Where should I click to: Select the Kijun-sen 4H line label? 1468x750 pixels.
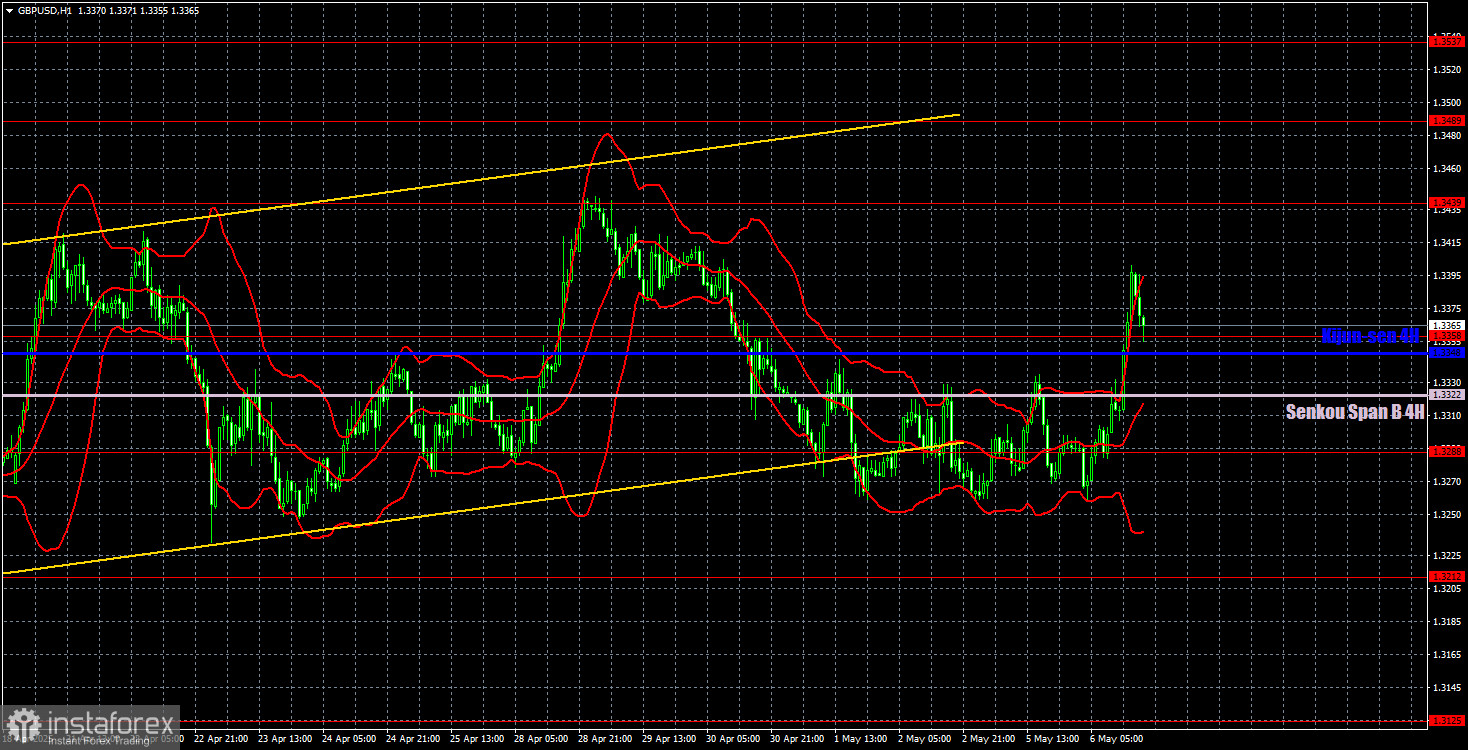click(x=1369, y=336)
